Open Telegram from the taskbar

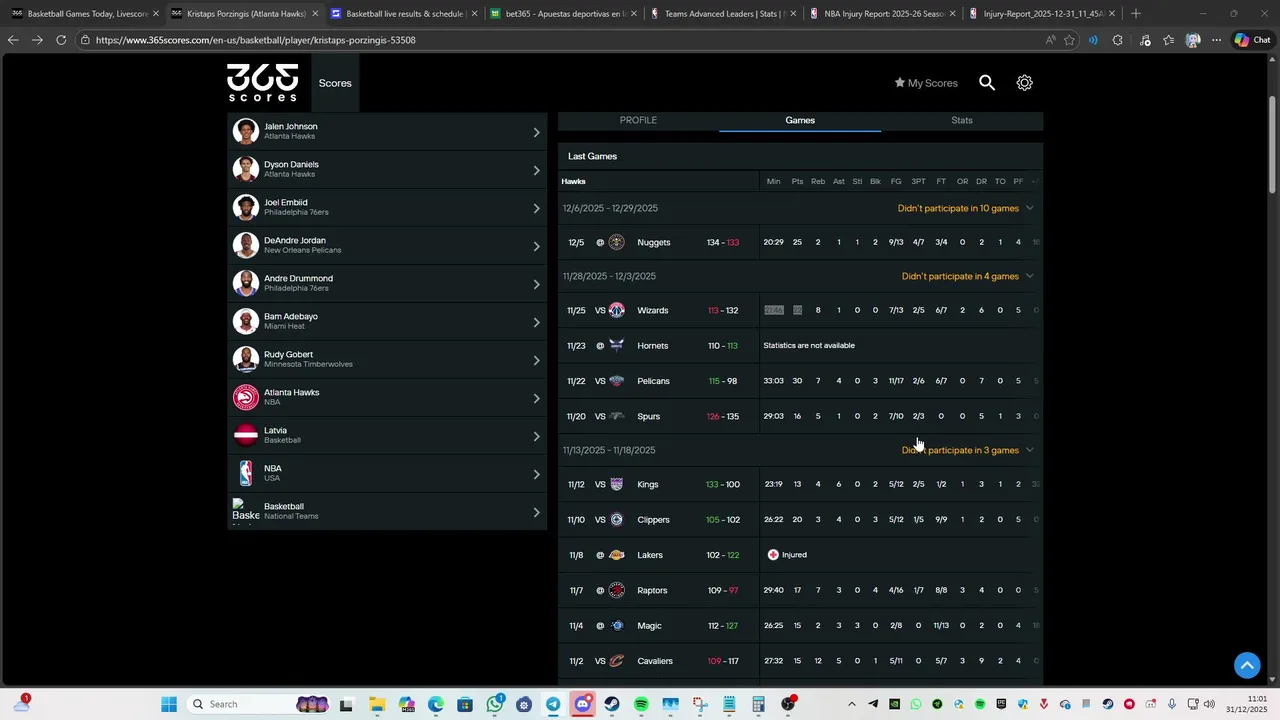[x=553, y=704]
